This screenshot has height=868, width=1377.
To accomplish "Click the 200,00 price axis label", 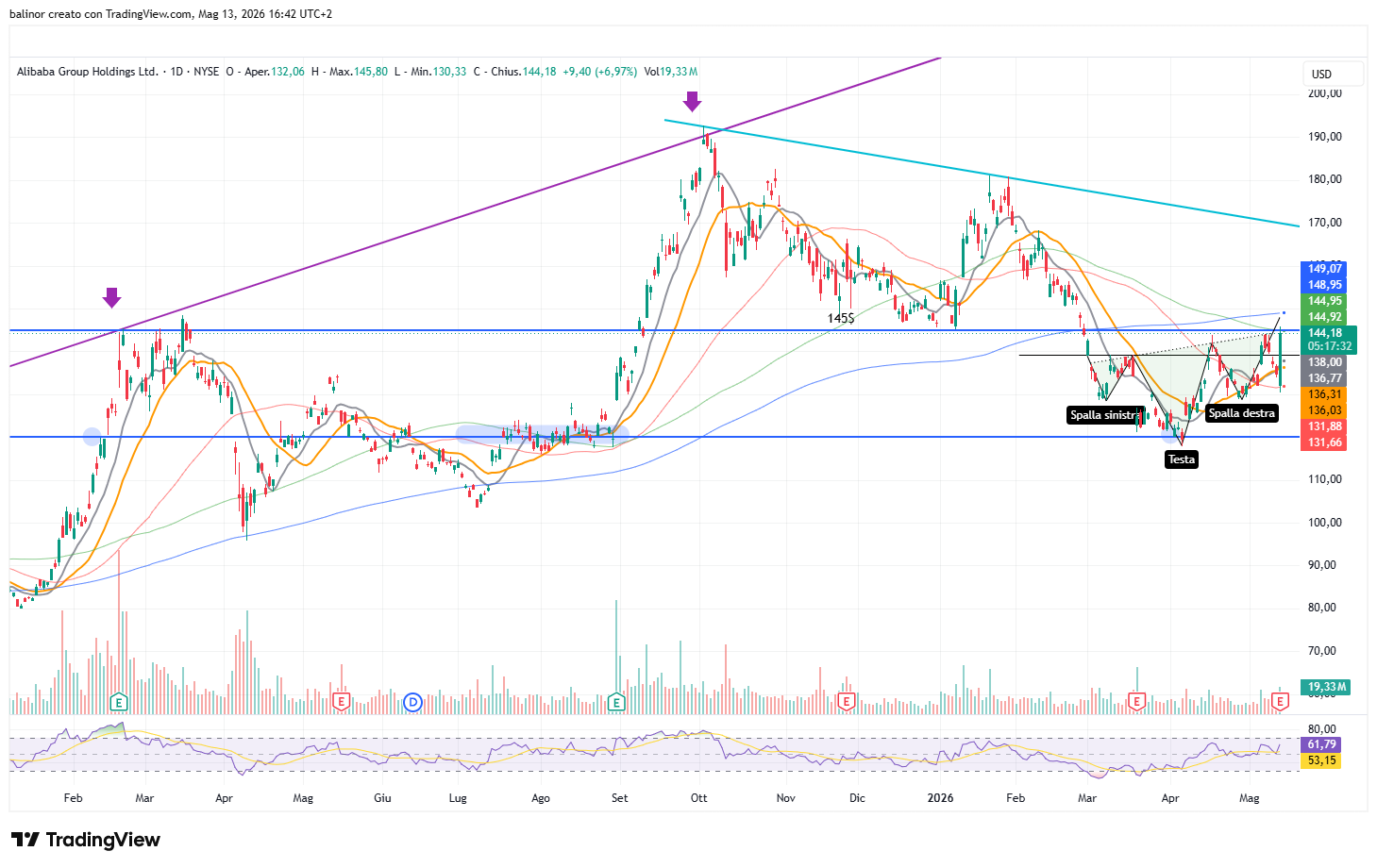I will click(x=1324, y=93).
